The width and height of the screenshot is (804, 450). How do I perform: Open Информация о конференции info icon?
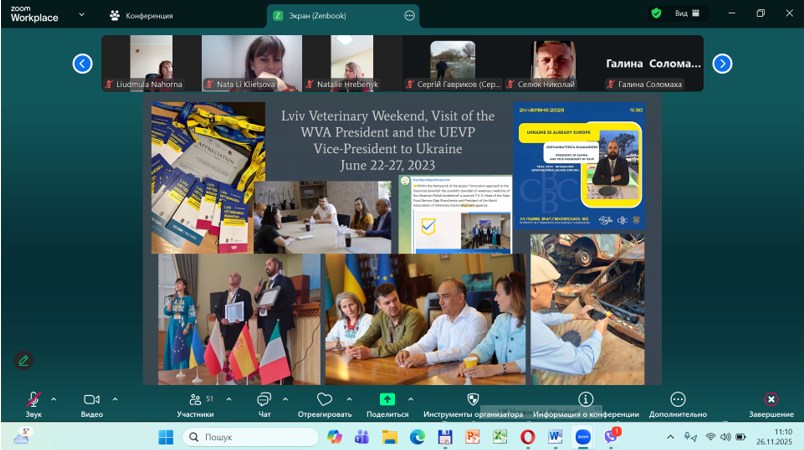point(585,400)
